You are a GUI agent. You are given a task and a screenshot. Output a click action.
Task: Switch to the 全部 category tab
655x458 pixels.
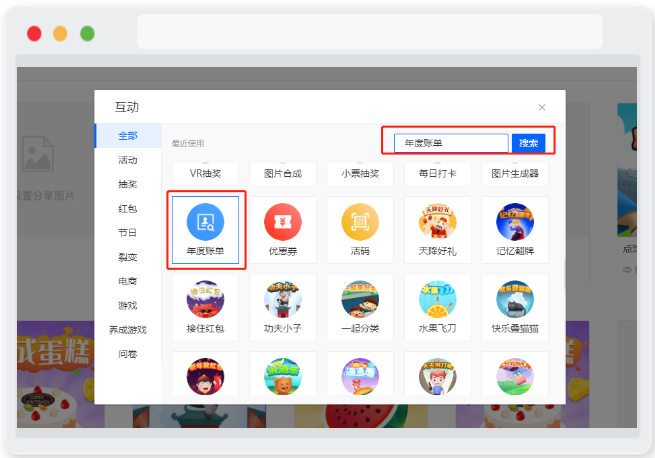pos(128,136)
